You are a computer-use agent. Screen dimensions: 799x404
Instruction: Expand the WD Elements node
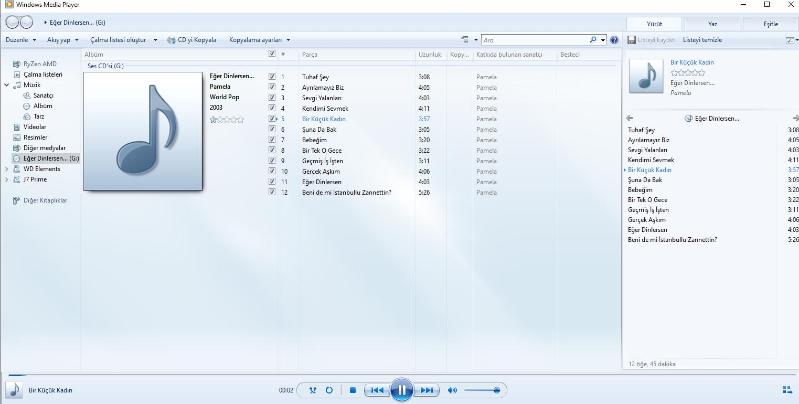tap(7, 169)
